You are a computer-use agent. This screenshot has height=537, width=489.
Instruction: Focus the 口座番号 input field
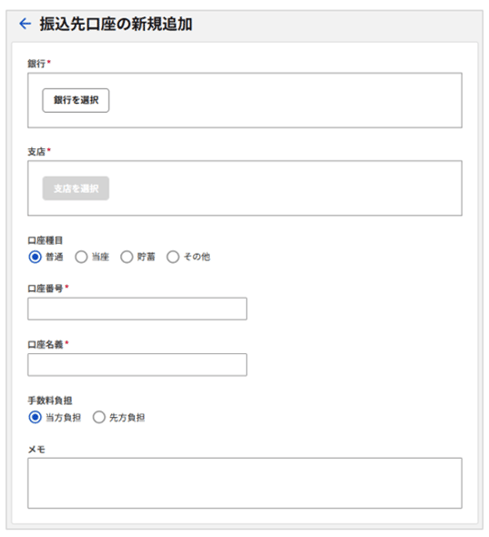[137, 309]
